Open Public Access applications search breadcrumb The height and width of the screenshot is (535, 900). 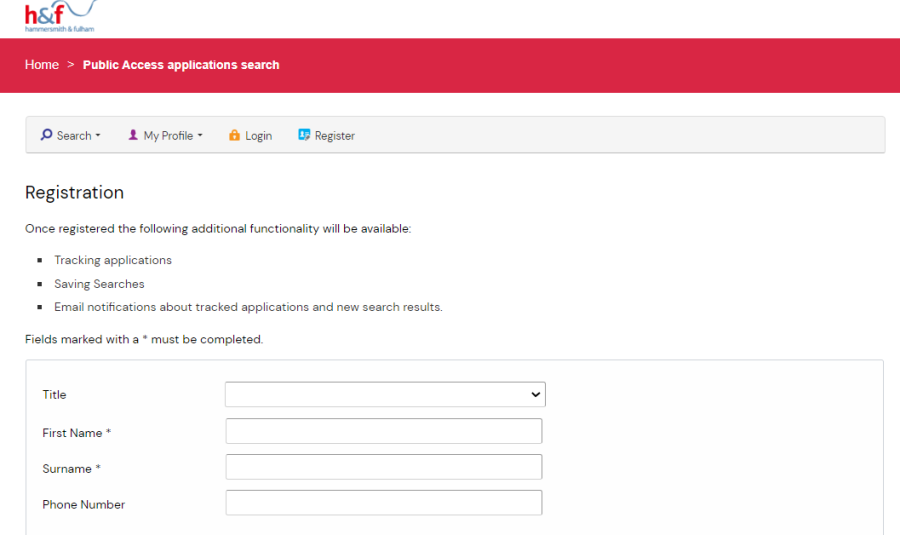pyautogui.click(x=181, y=65)
